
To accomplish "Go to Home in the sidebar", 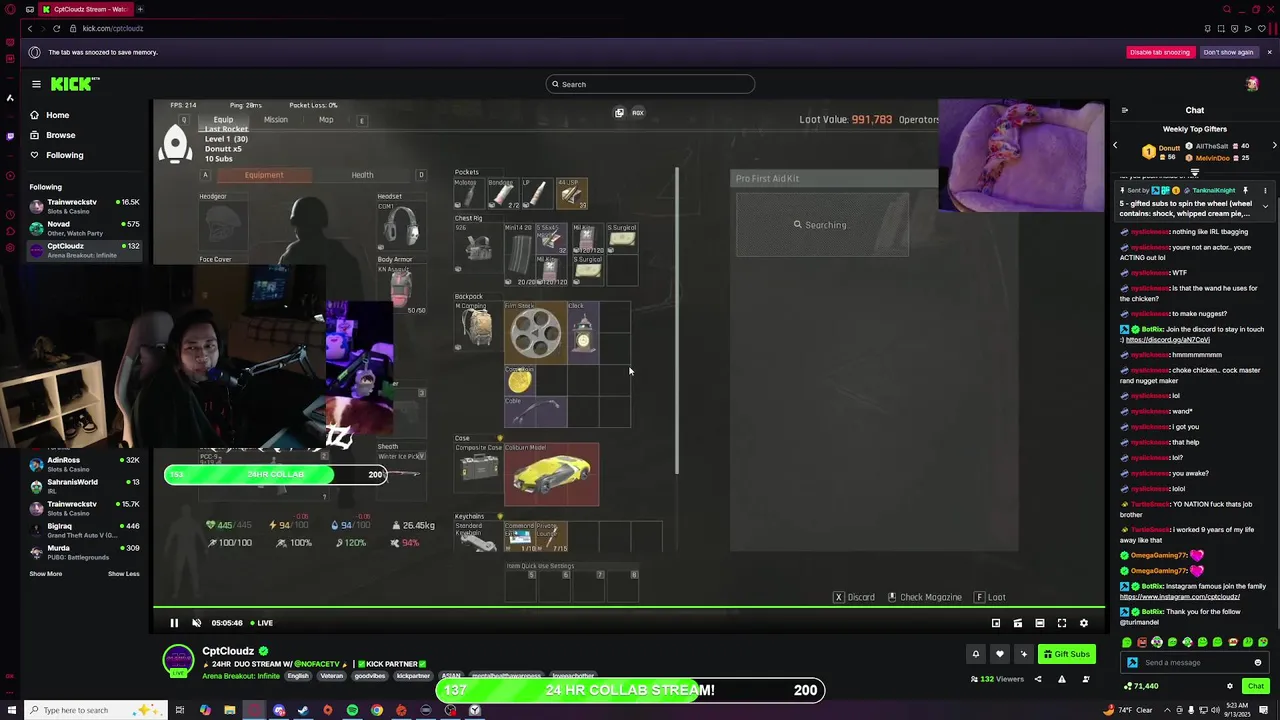I will [x=50, y=115].
